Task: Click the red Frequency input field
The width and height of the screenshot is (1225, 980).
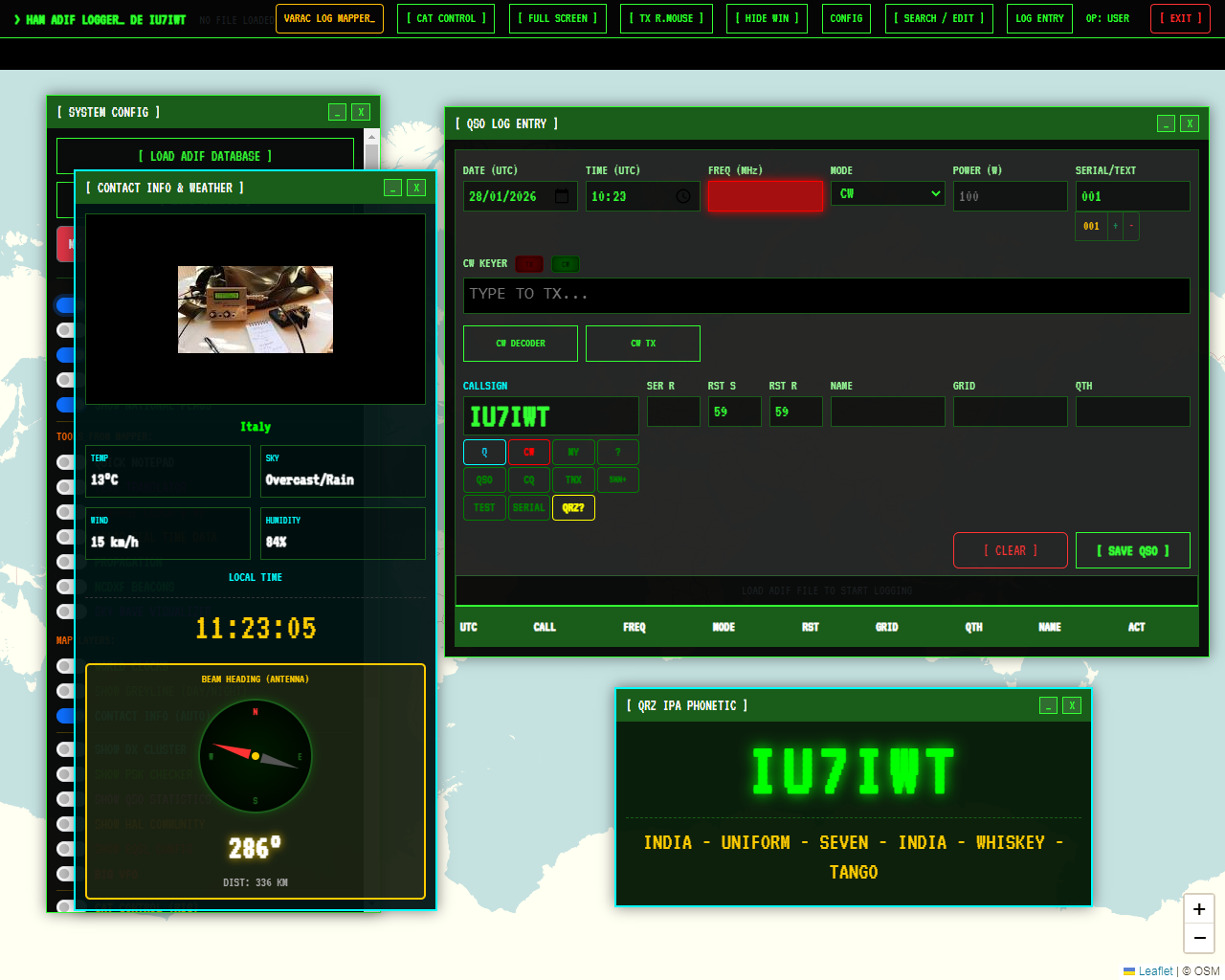Action: [x=765, y=196]
